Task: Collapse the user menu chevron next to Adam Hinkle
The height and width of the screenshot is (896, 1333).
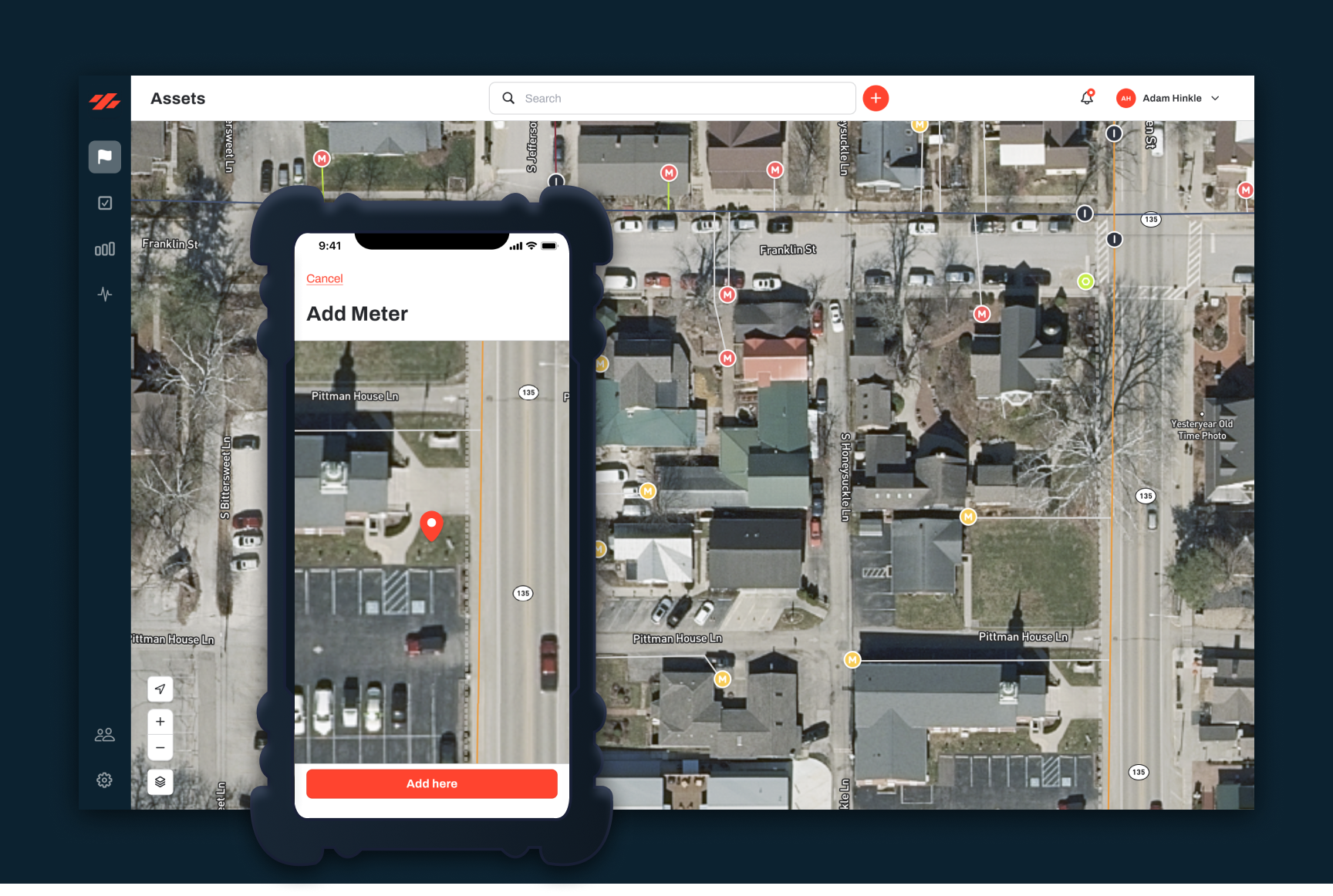Action: [x=1216, y=98]
